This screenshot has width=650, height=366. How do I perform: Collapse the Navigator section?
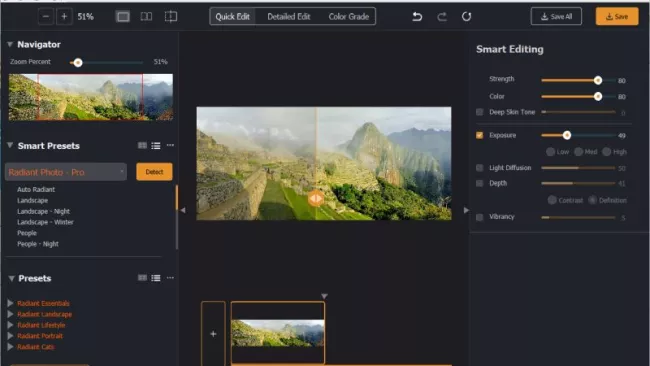[10, 44]
